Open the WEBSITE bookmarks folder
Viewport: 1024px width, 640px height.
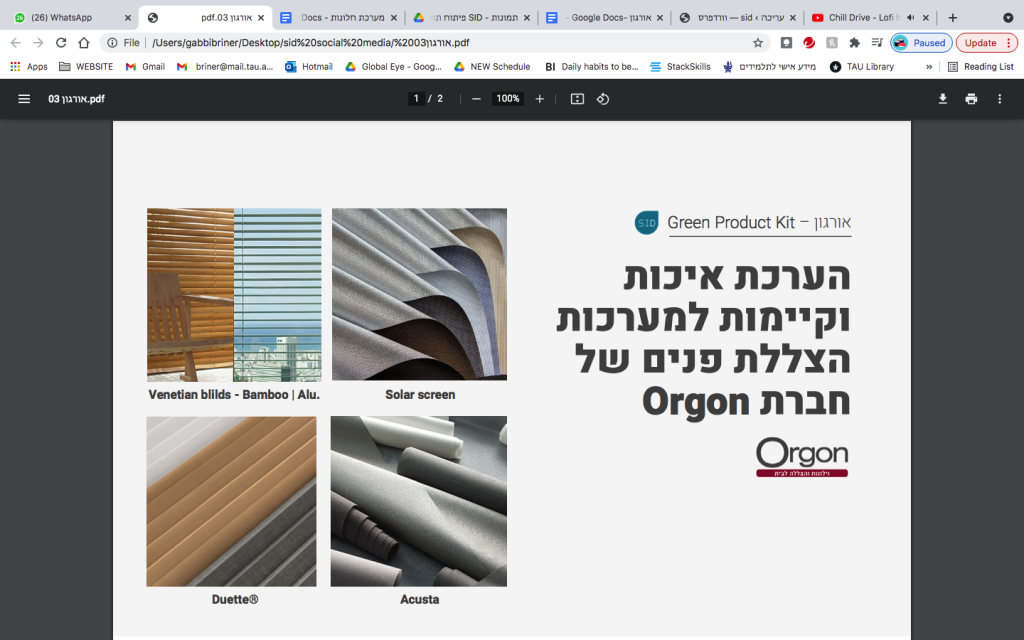pyautogui.click(x=86, y=67)
